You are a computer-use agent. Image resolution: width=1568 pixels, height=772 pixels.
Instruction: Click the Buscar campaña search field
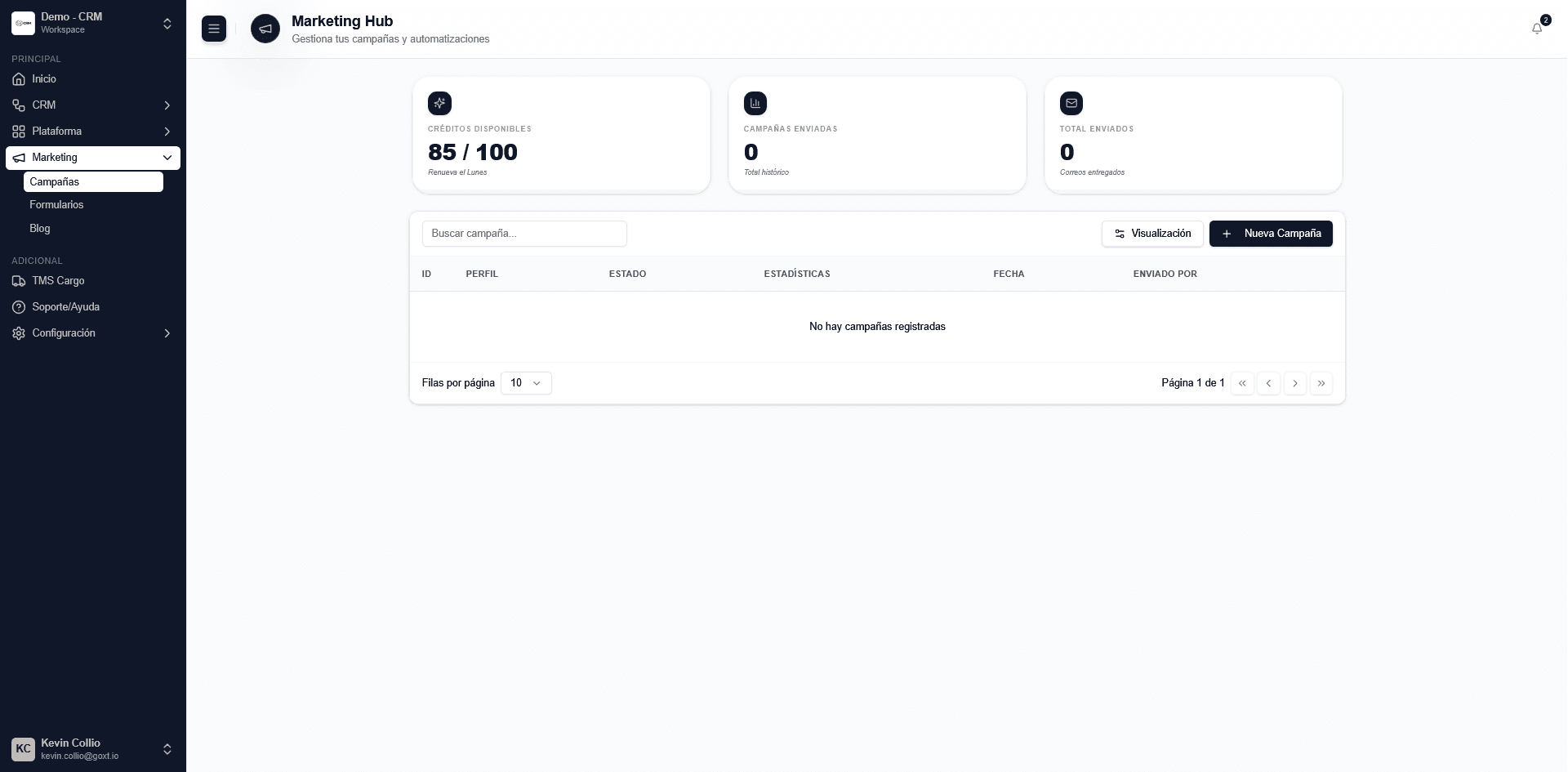tap(524, 234)
